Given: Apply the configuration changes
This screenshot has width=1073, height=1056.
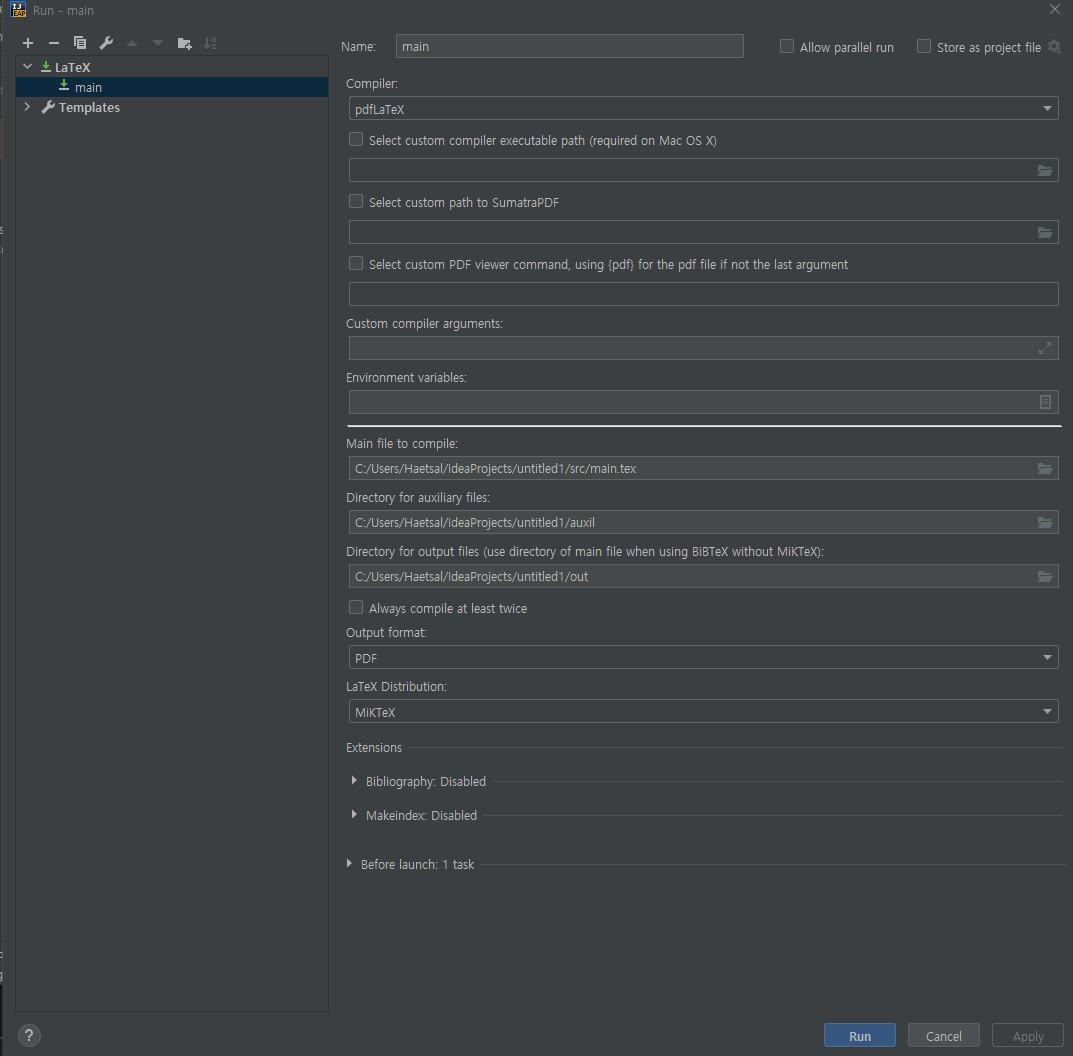Looking at the screenshot, I should (x=1027, y=1035).
